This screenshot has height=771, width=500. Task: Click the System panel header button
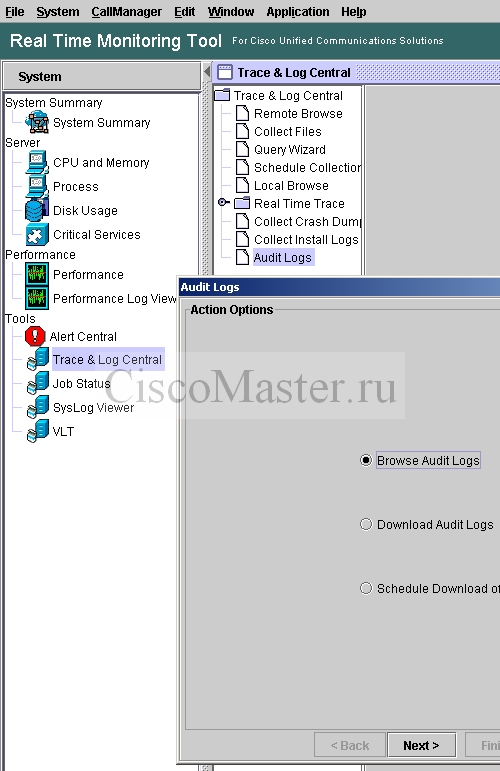pos(102,76)
